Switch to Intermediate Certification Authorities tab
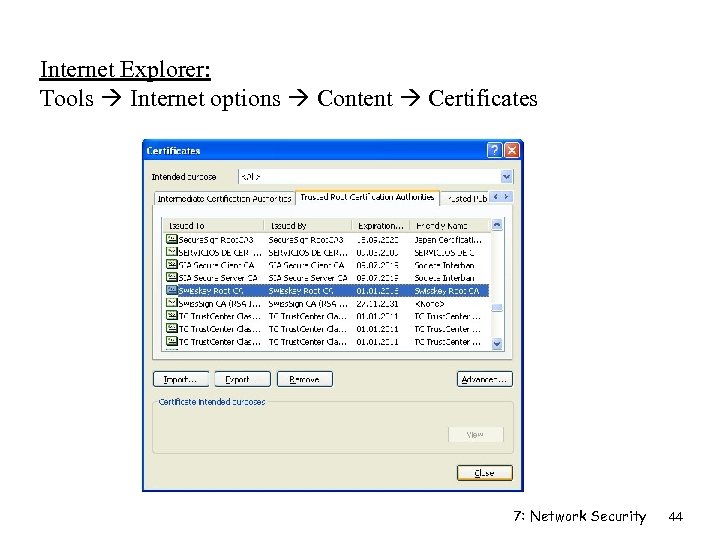This screenshot has width=720, height=540. coord(224,198)
